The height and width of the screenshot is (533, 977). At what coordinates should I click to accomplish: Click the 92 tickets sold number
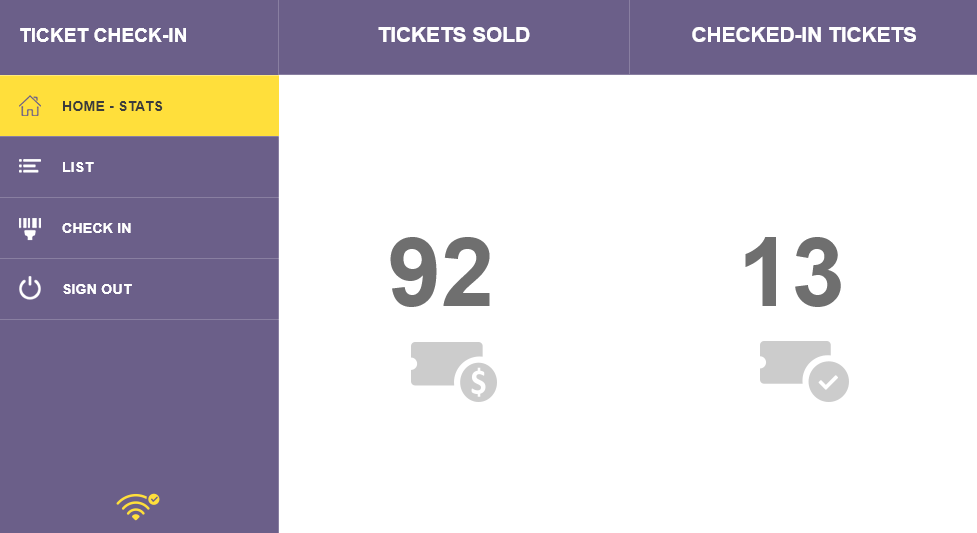[x=441, y=272]
